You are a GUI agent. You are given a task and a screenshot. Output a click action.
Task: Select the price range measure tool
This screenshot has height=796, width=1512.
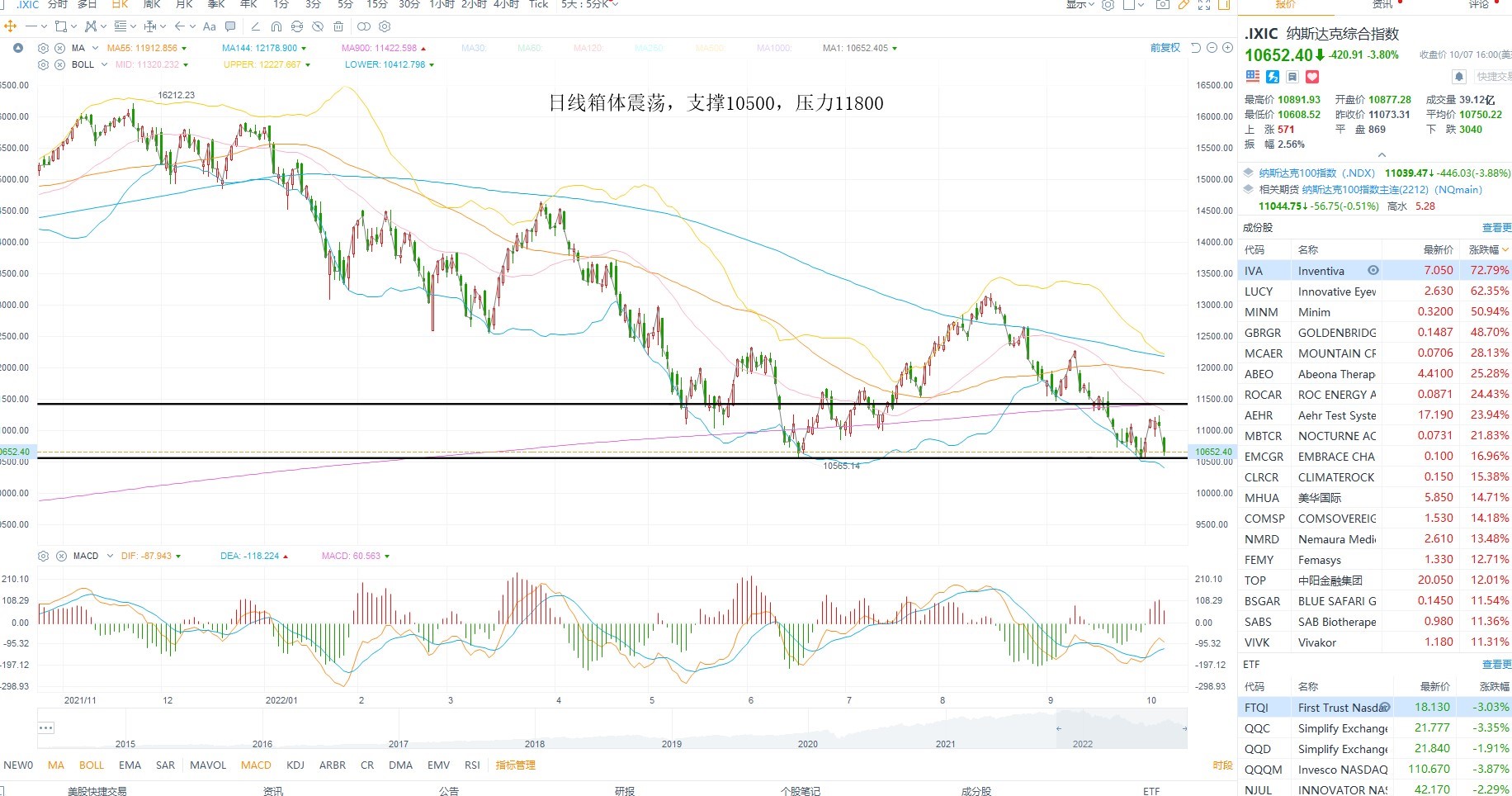pyautogui.click(x=150, y=26)
